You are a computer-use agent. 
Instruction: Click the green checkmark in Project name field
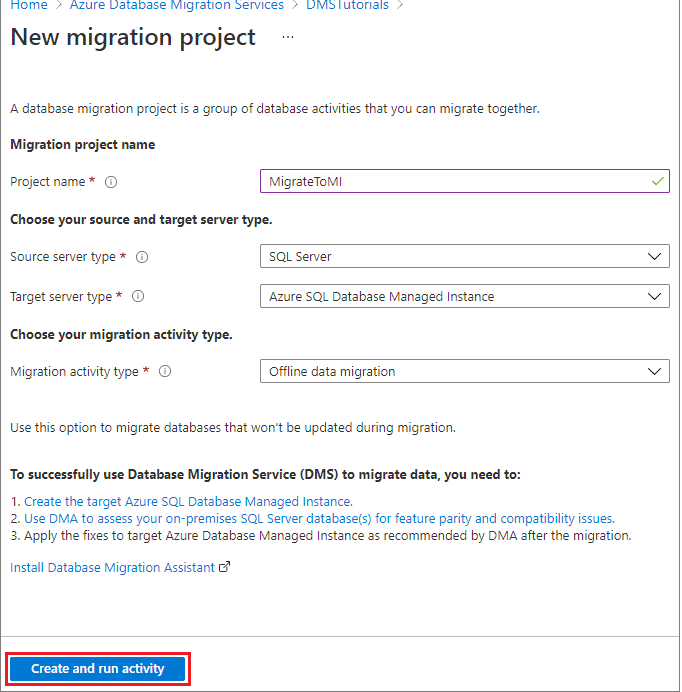657,182
